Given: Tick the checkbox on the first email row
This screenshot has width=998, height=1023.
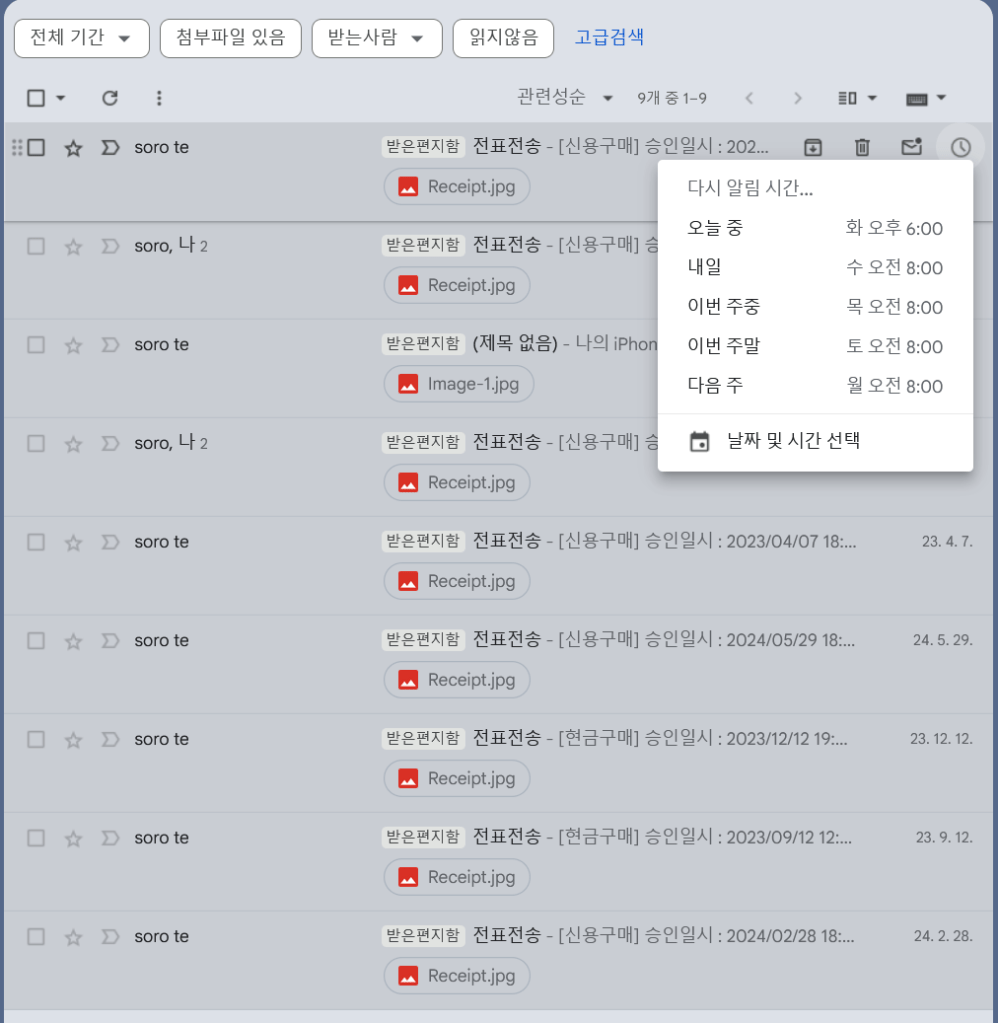Looking at the screenshot, I should (36, 148).
